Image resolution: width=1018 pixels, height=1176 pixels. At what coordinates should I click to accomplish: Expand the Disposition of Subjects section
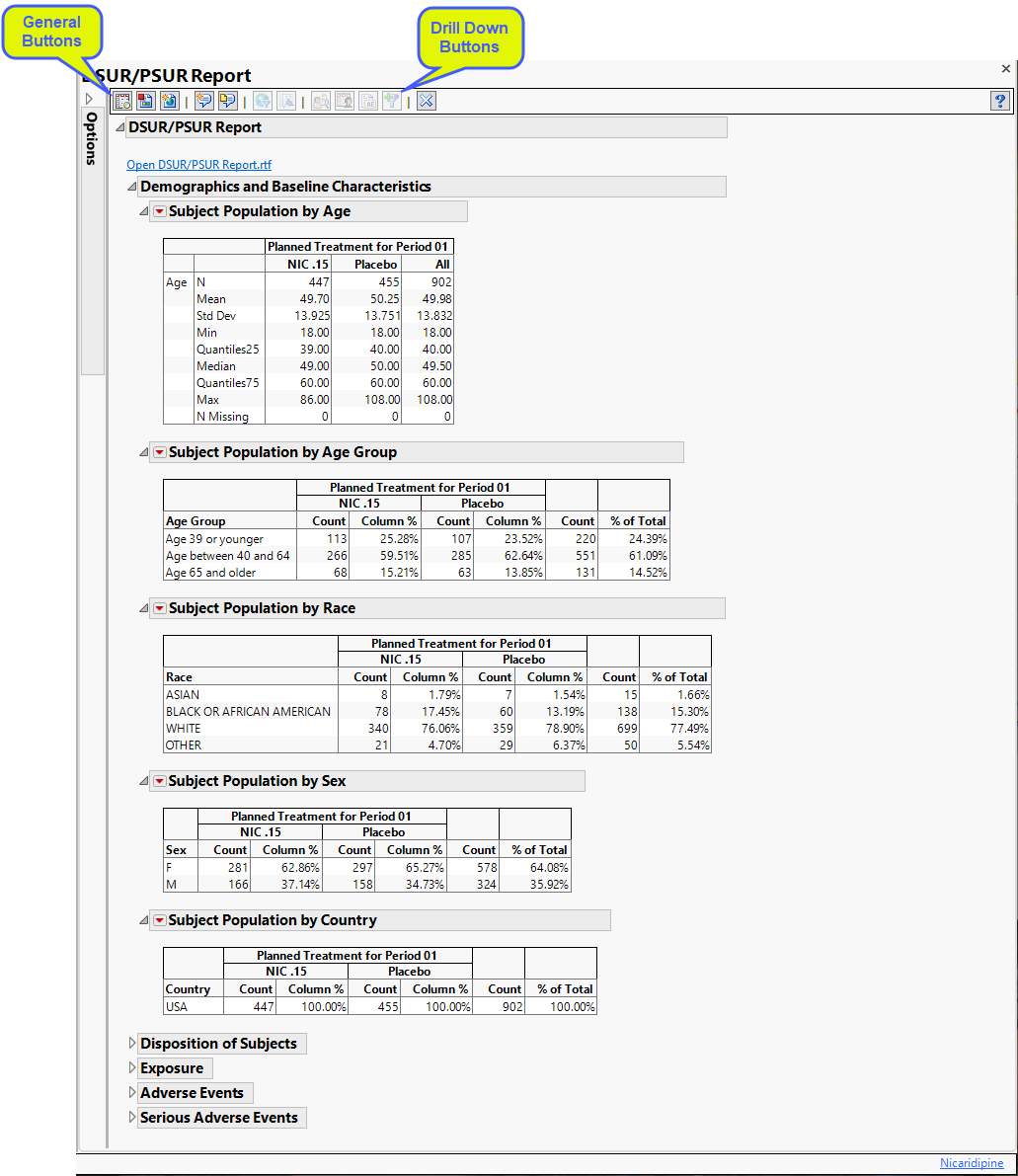(132, 1044)
